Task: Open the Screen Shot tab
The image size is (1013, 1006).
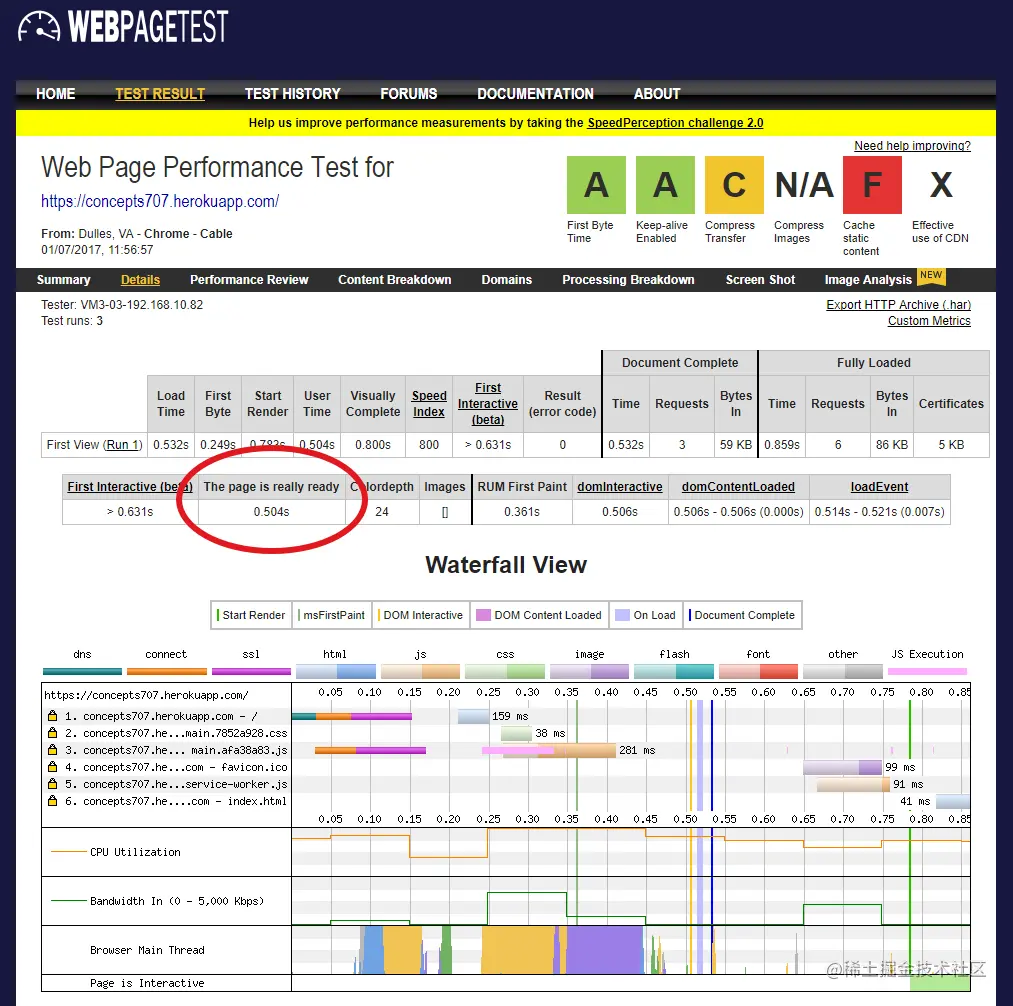Action: click(x=760, y=280)
